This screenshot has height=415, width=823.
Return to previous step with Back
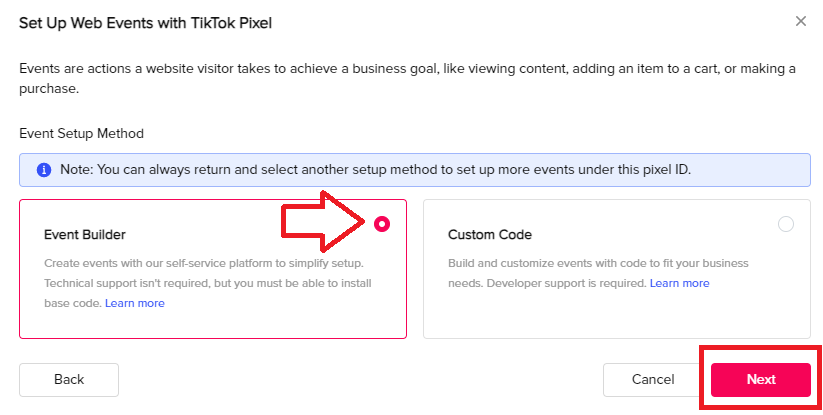click(x=69, y=379)
